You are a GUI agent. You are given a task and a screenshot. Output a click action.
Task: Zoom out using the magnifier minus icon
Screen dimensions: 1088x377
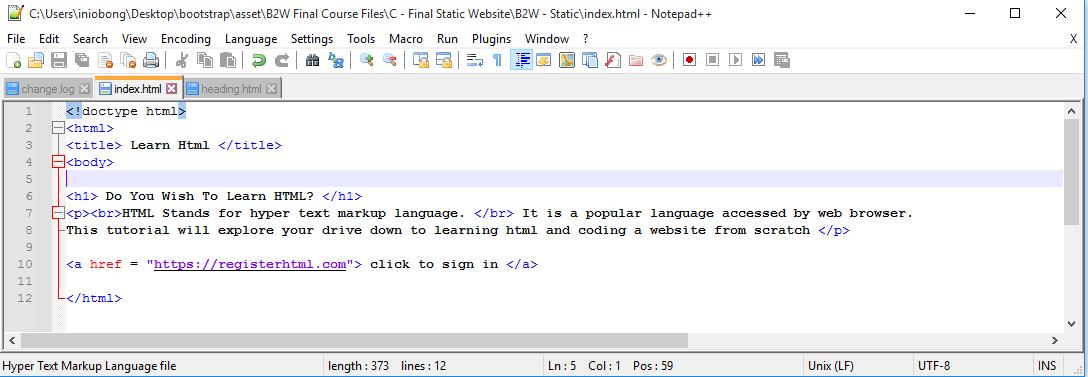tap(389, 60)
